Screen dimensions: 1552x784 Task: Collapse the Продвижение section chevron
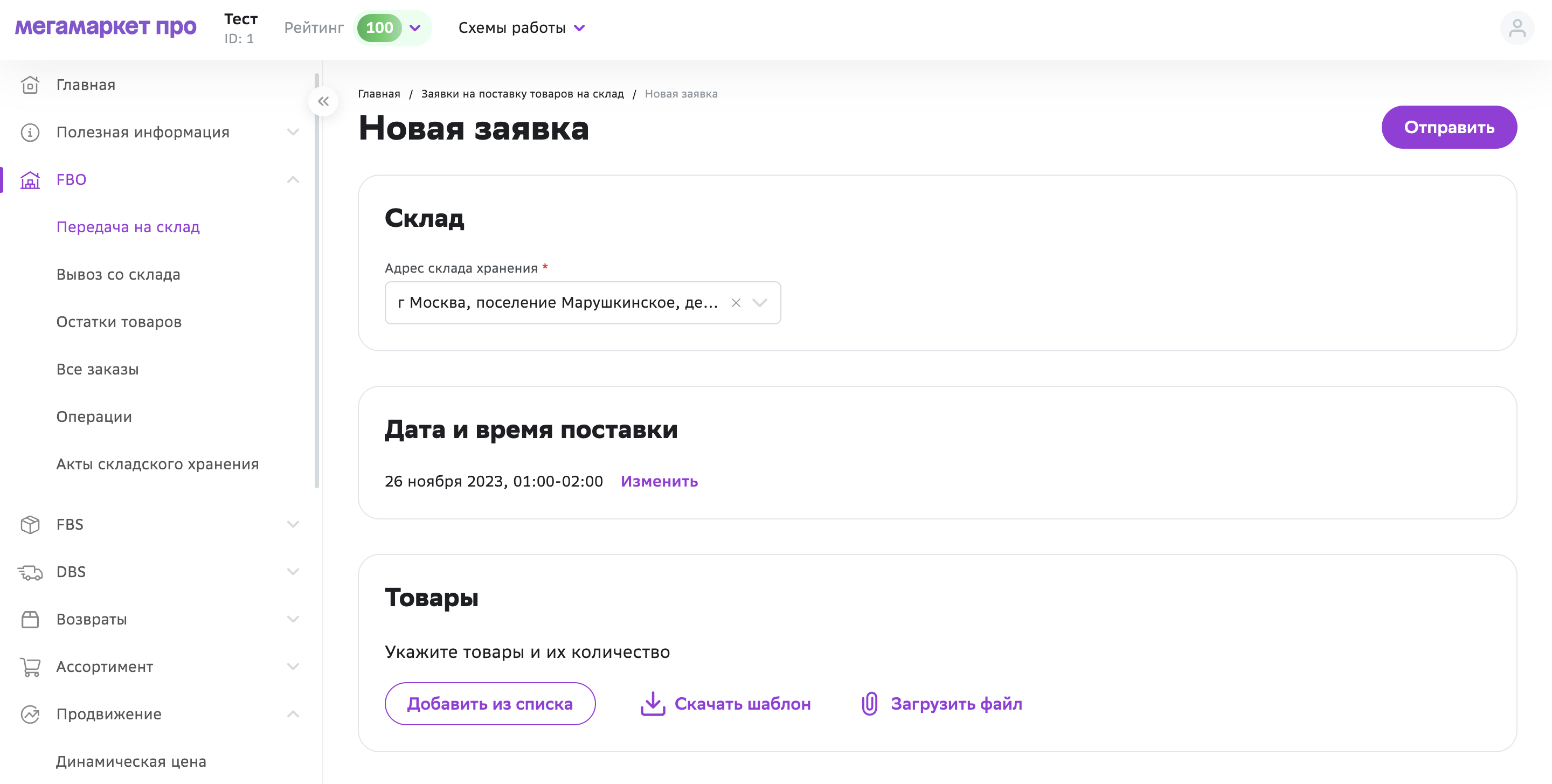[293, 714]
